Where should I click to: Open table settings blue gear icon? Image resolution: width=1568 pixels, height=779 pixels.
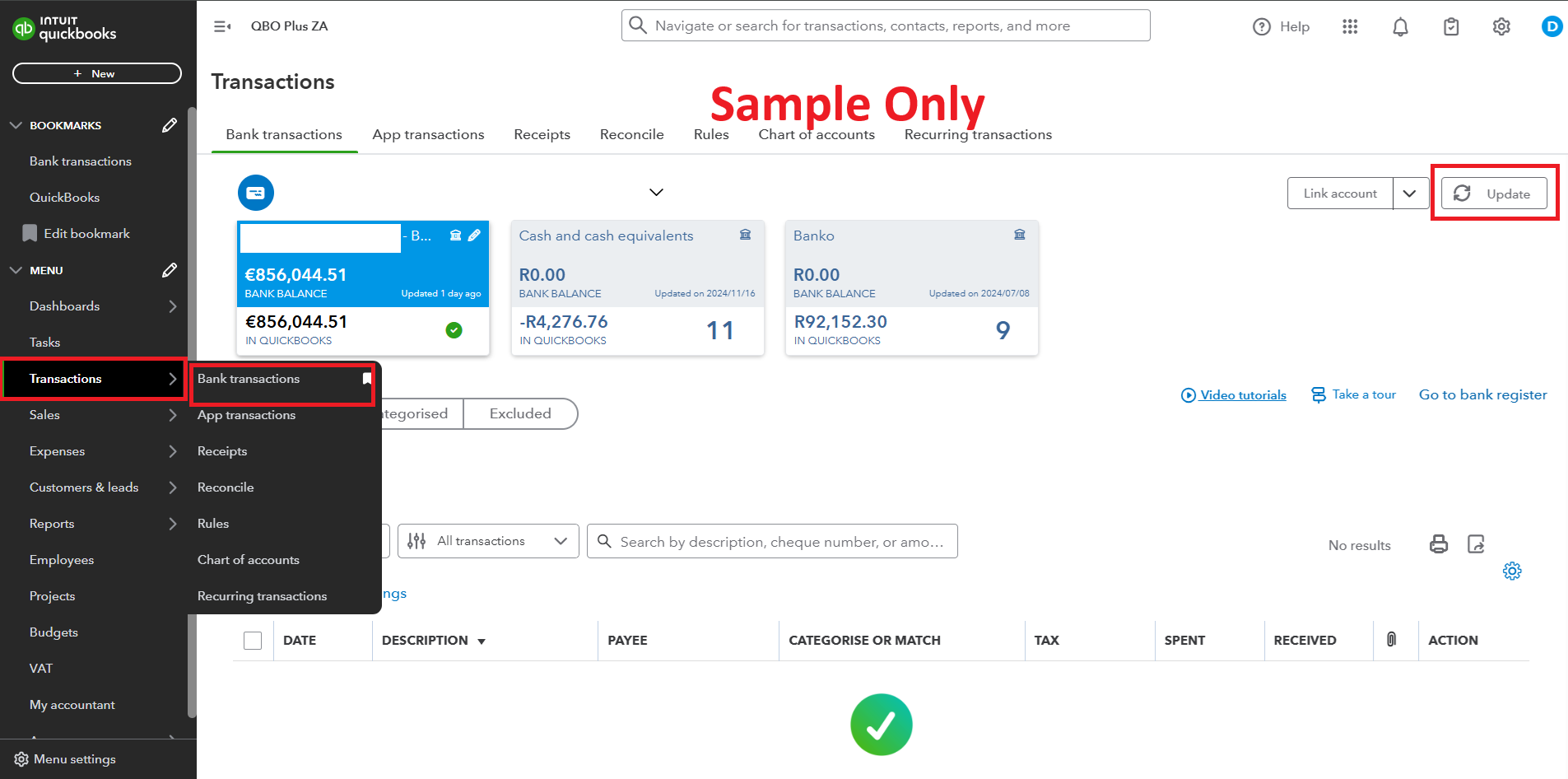click(1512, 571)
